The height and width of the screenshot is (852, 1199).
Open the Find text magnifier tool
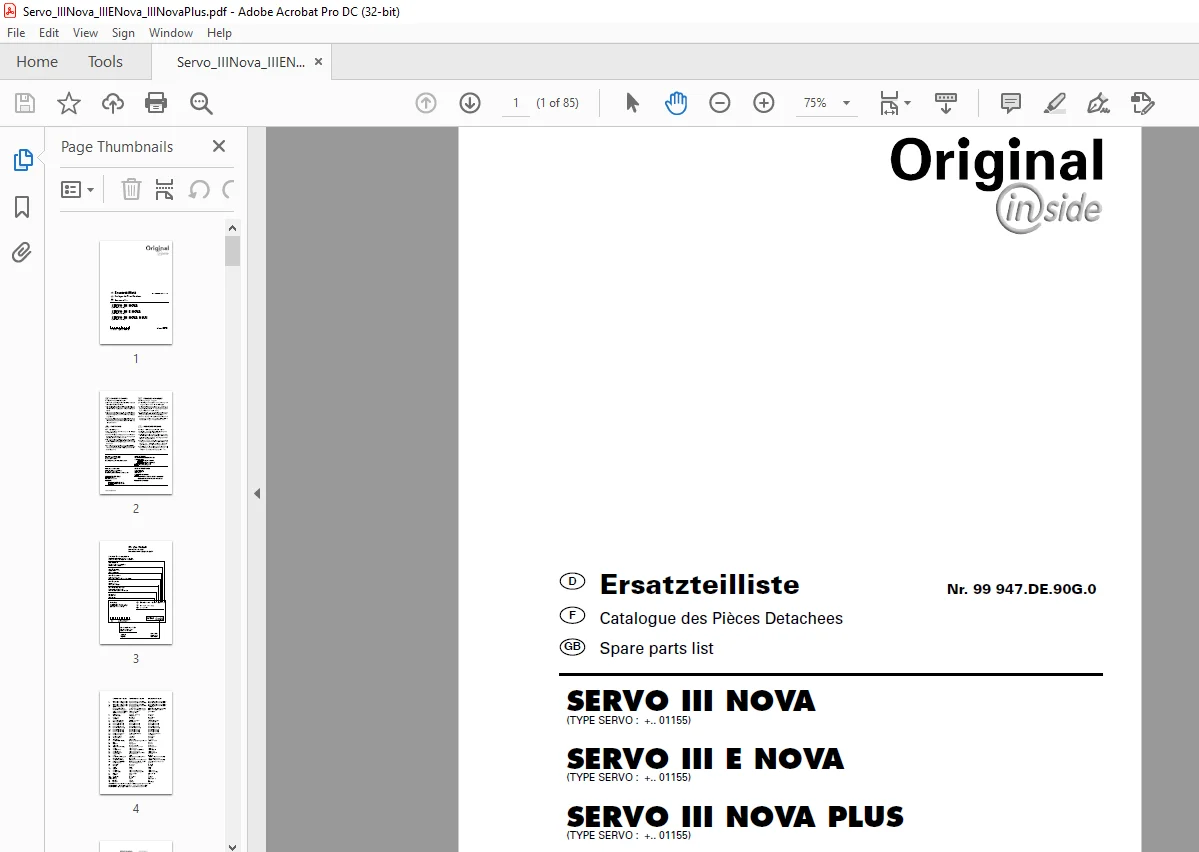(x=201, y=103)
